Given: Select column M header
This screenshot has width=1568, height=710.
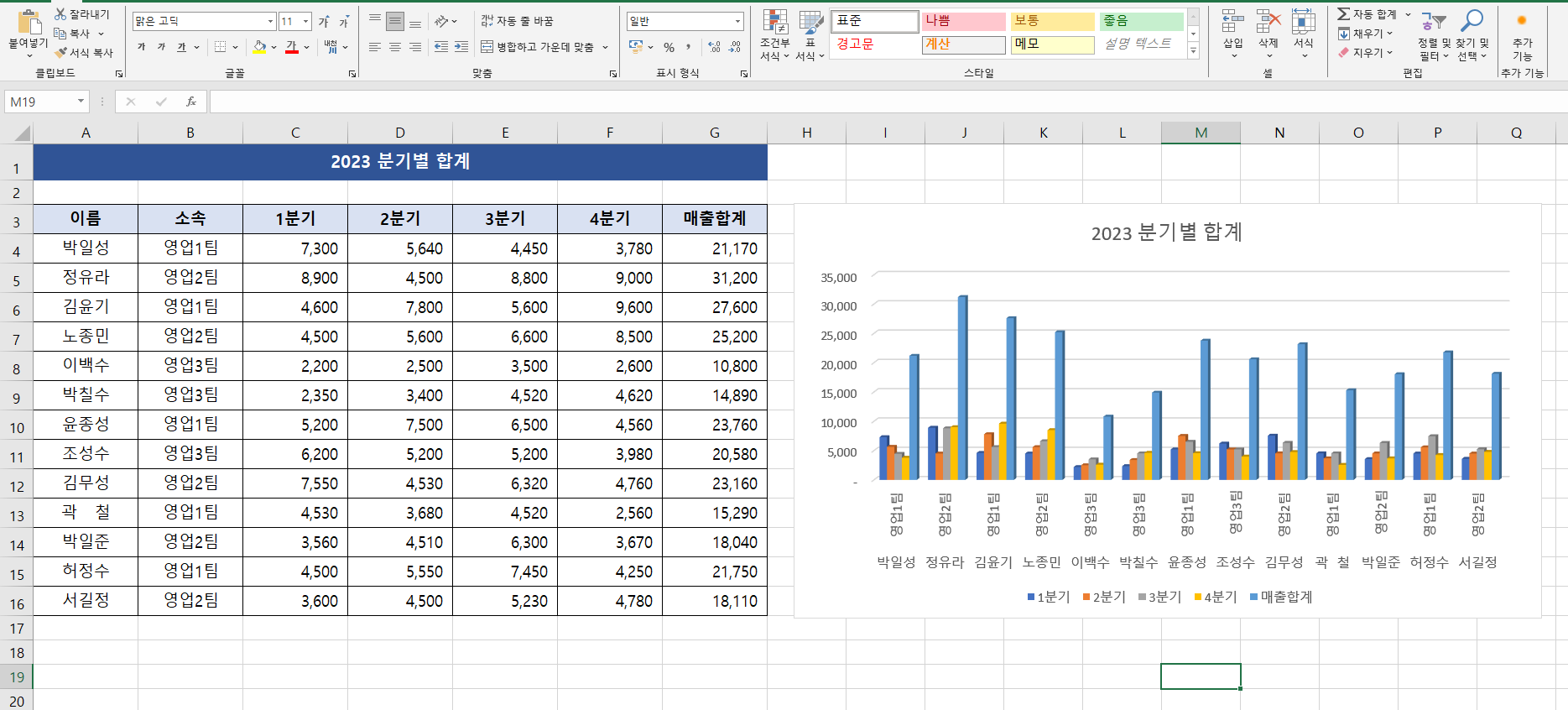Looking at the screenshot, I should (x=1201, y=133).
